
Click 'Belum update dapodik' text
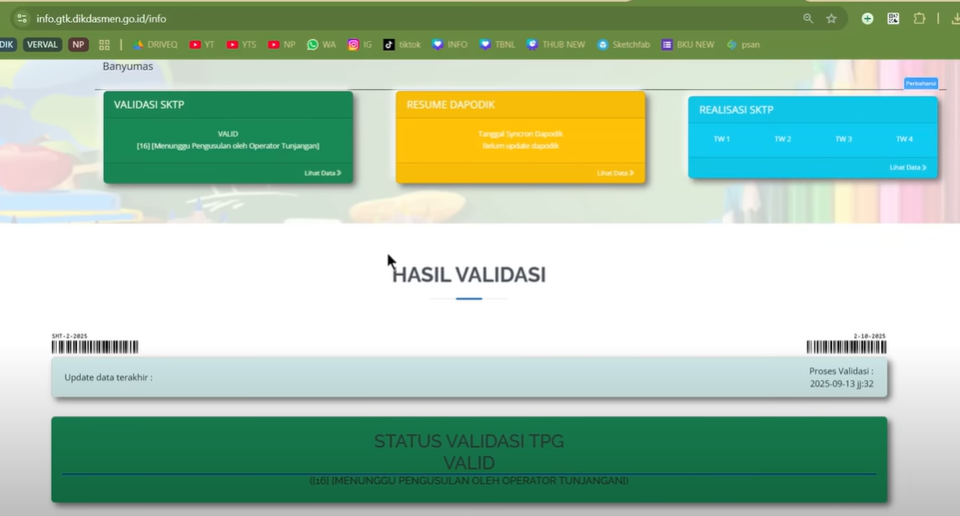pos(520,146)
